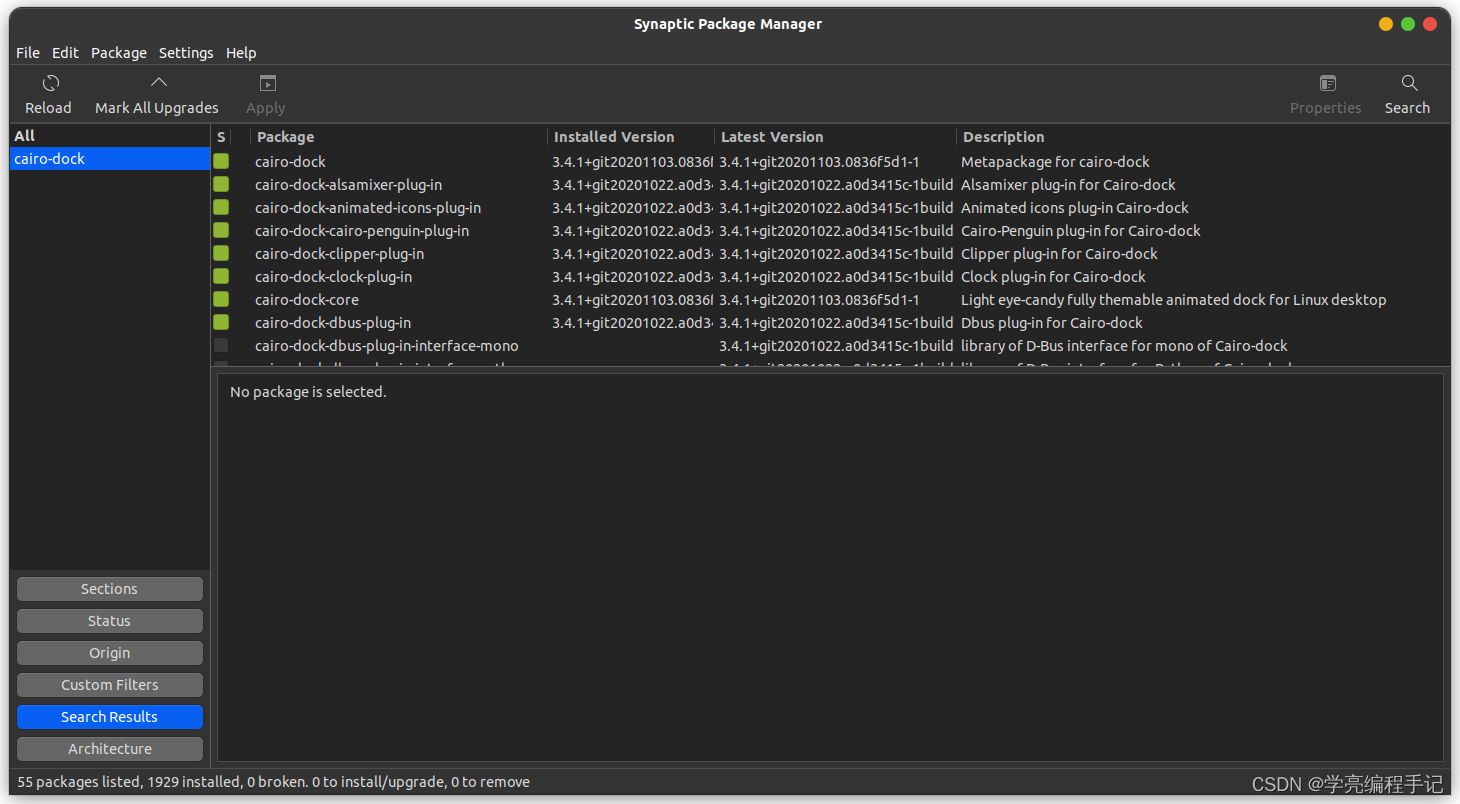Click 'Clock plug-in for Cairo-dock' description
Image resolution: width=1460 pixels, height=804 pixels.
click(x=1053, y=277)
